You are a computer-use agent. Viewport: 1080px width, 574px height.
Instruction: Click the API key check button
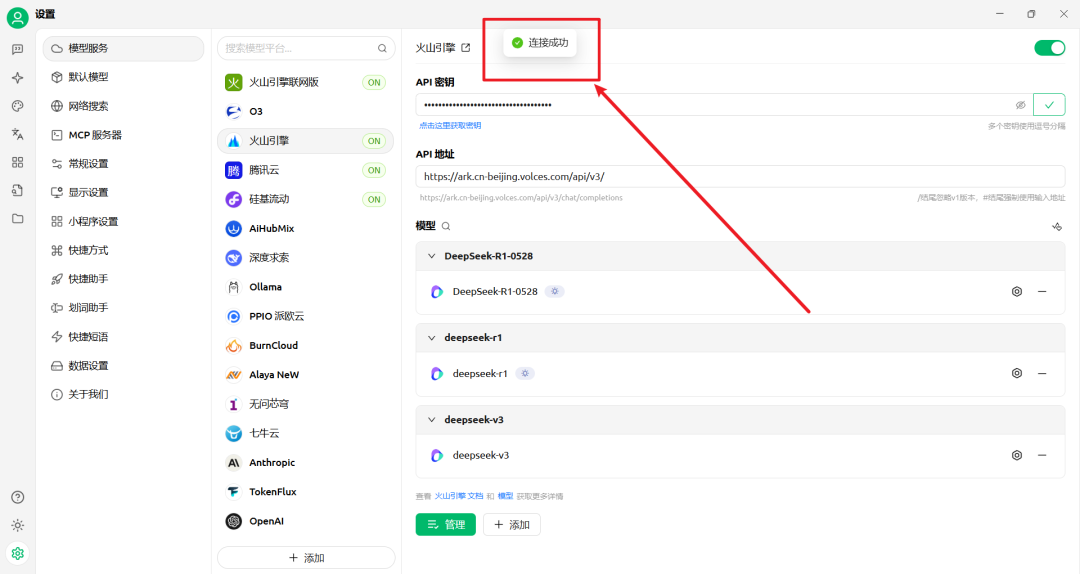coord(1049,105)
